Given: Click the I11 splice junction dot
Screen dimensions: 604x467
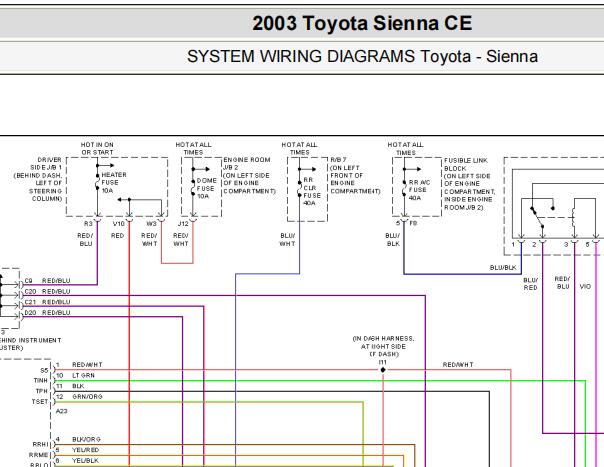Looking at the screenshot, I should point(383,370).
